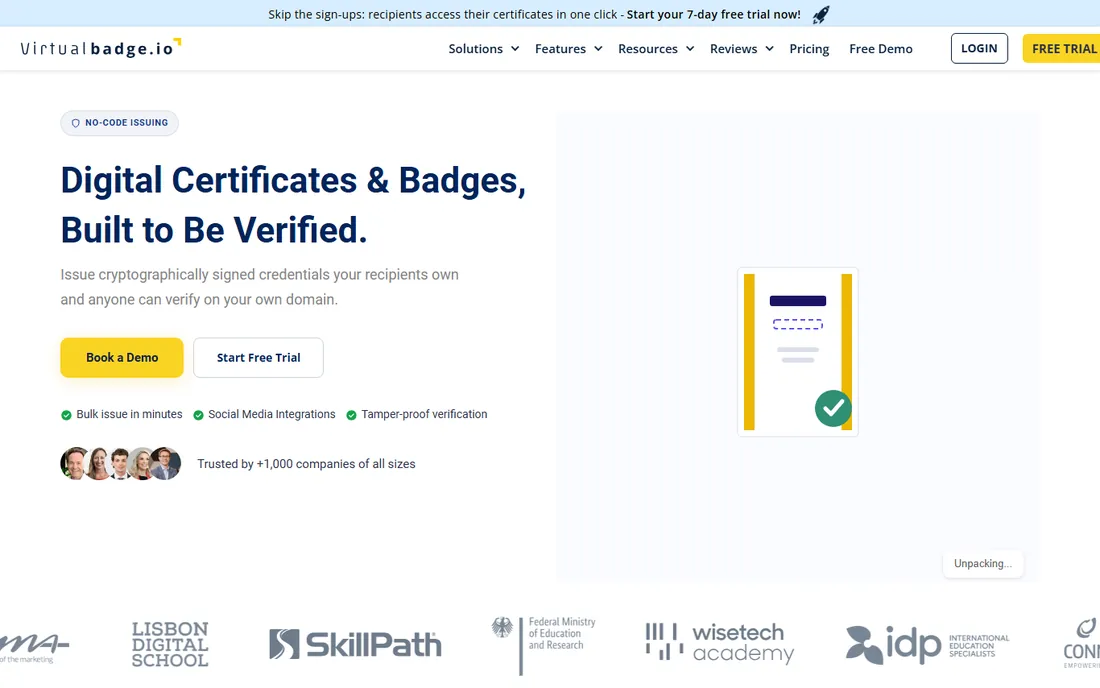Click the Unpacking... status label

tap(983, 564)
